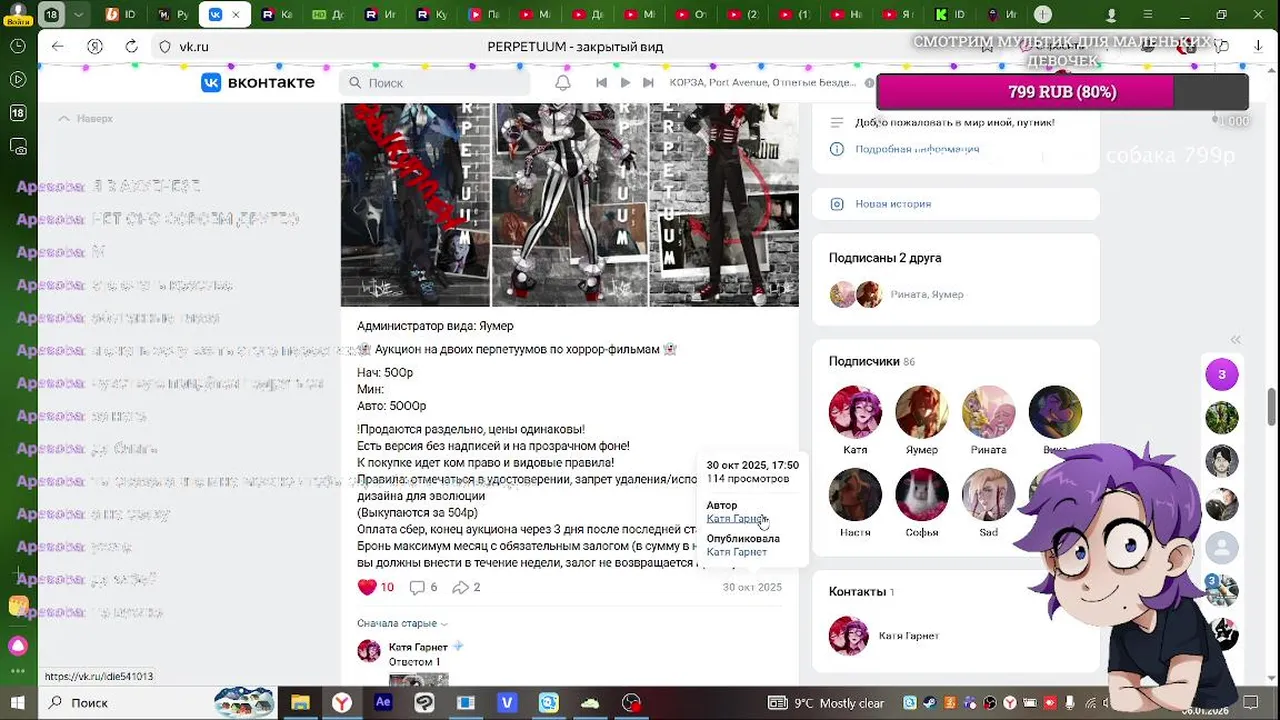The image size is (1280, 720).
Task: Open contact Катя Гарнет
Action: point(884,636)
